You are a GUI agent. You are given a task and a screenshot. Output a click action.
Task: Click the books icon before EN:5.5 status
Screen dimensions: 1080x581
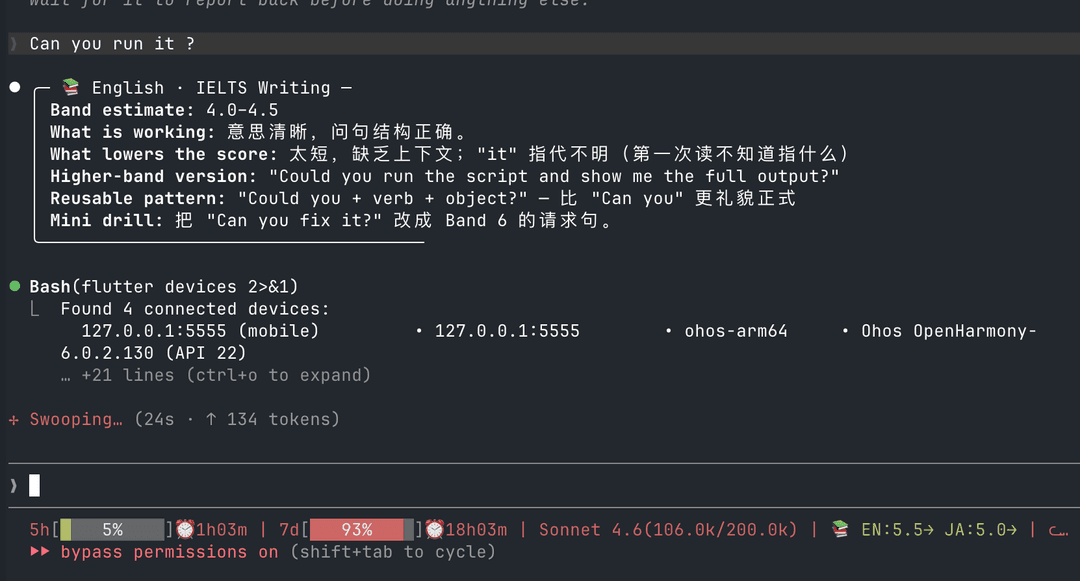[x=840, y=529]
